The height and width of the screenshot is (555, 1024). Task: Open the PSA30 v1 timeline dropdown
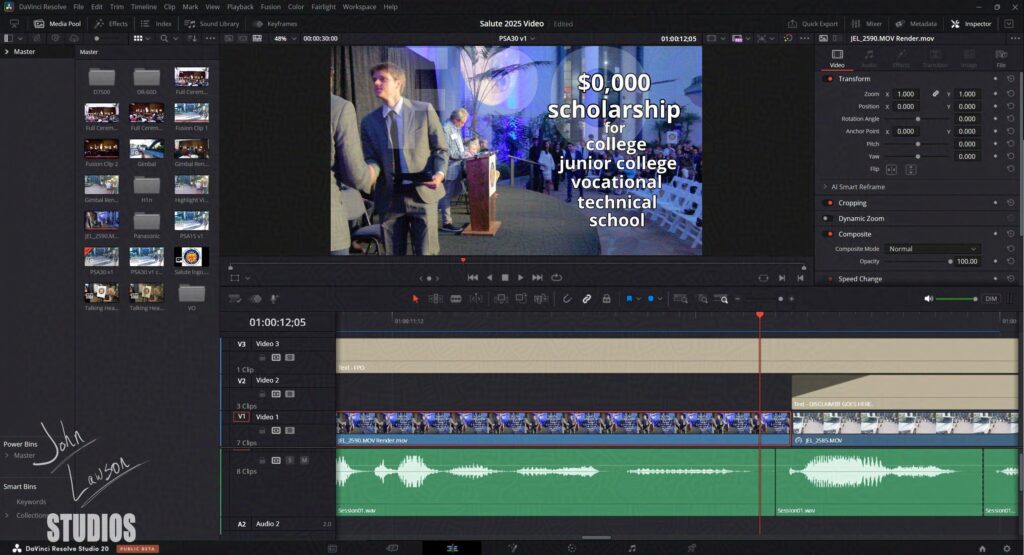pyautogui.click(x=517, y=39)
